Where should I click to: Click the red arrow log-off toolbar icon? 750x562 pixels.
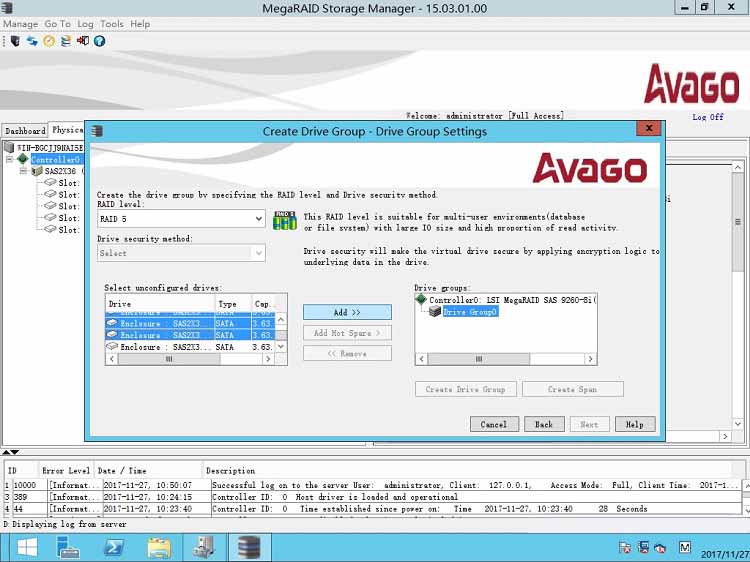pos(83,41)
